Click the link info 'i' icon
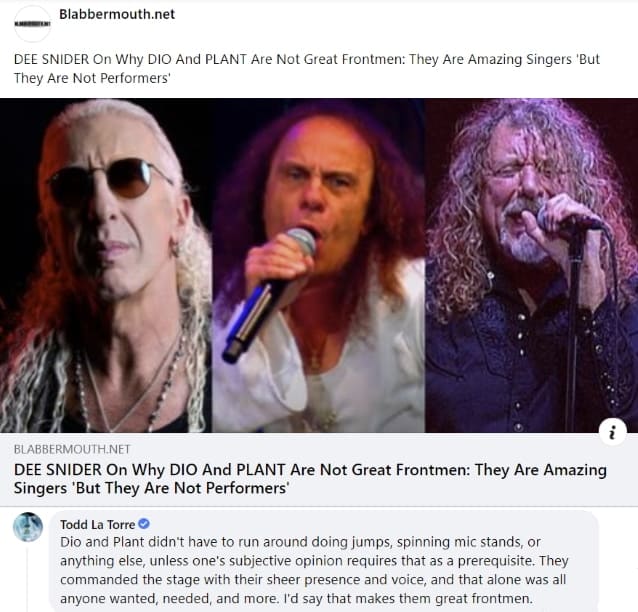 (x=612, y=432)
